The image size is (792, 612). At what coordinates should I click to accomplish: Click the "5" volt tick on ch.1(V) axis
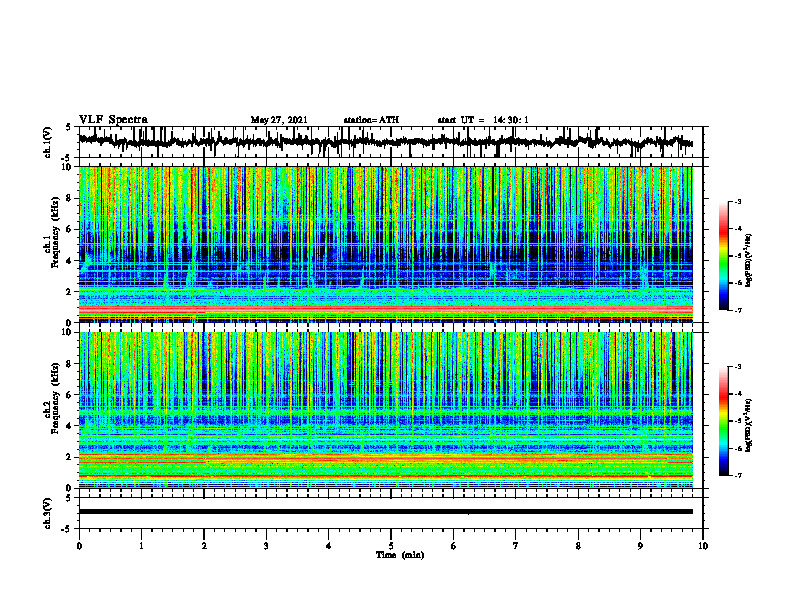[x=68, y=127]
